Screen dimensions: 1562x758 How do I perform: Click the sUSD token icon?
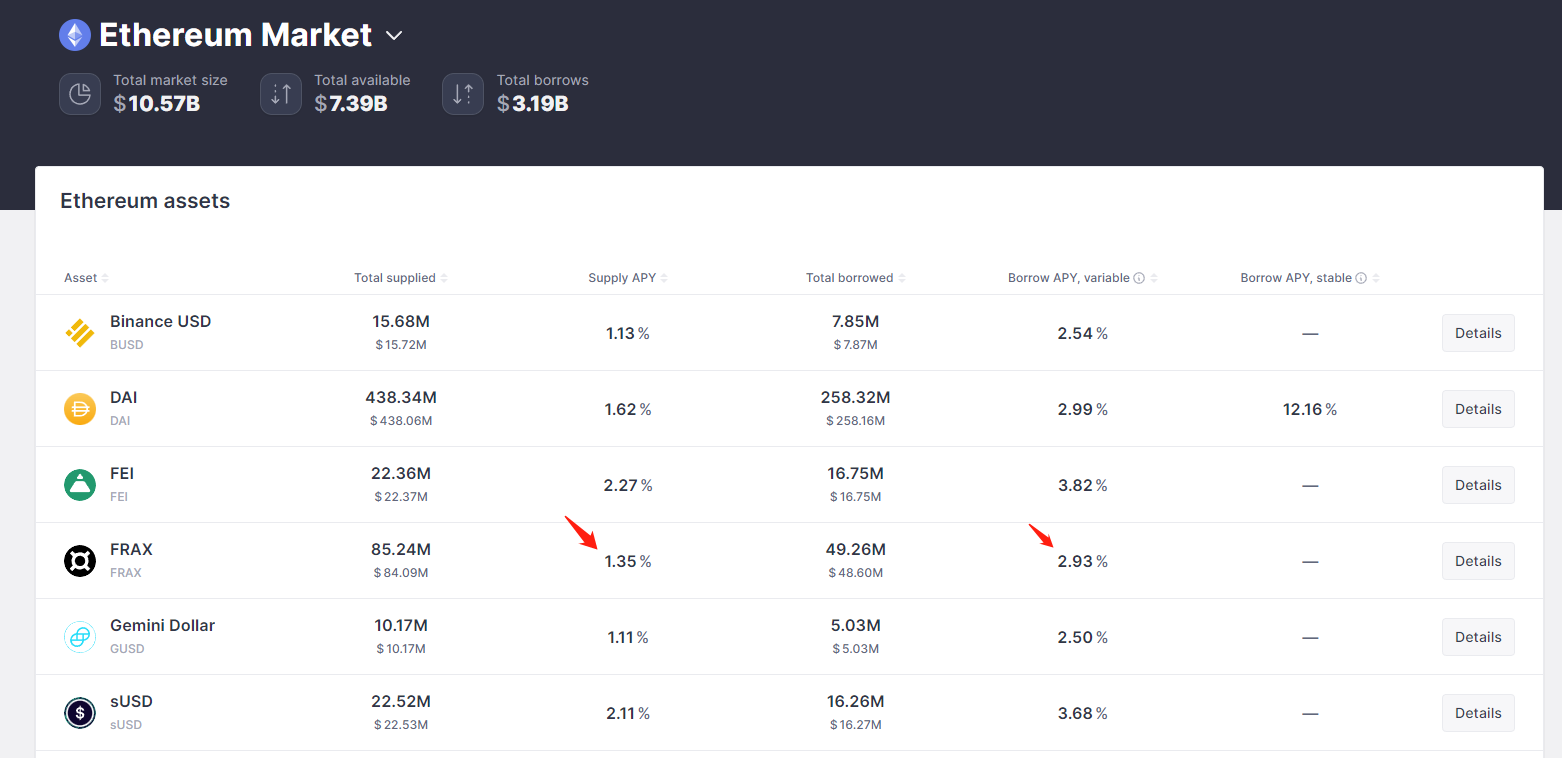click(79, 712)
